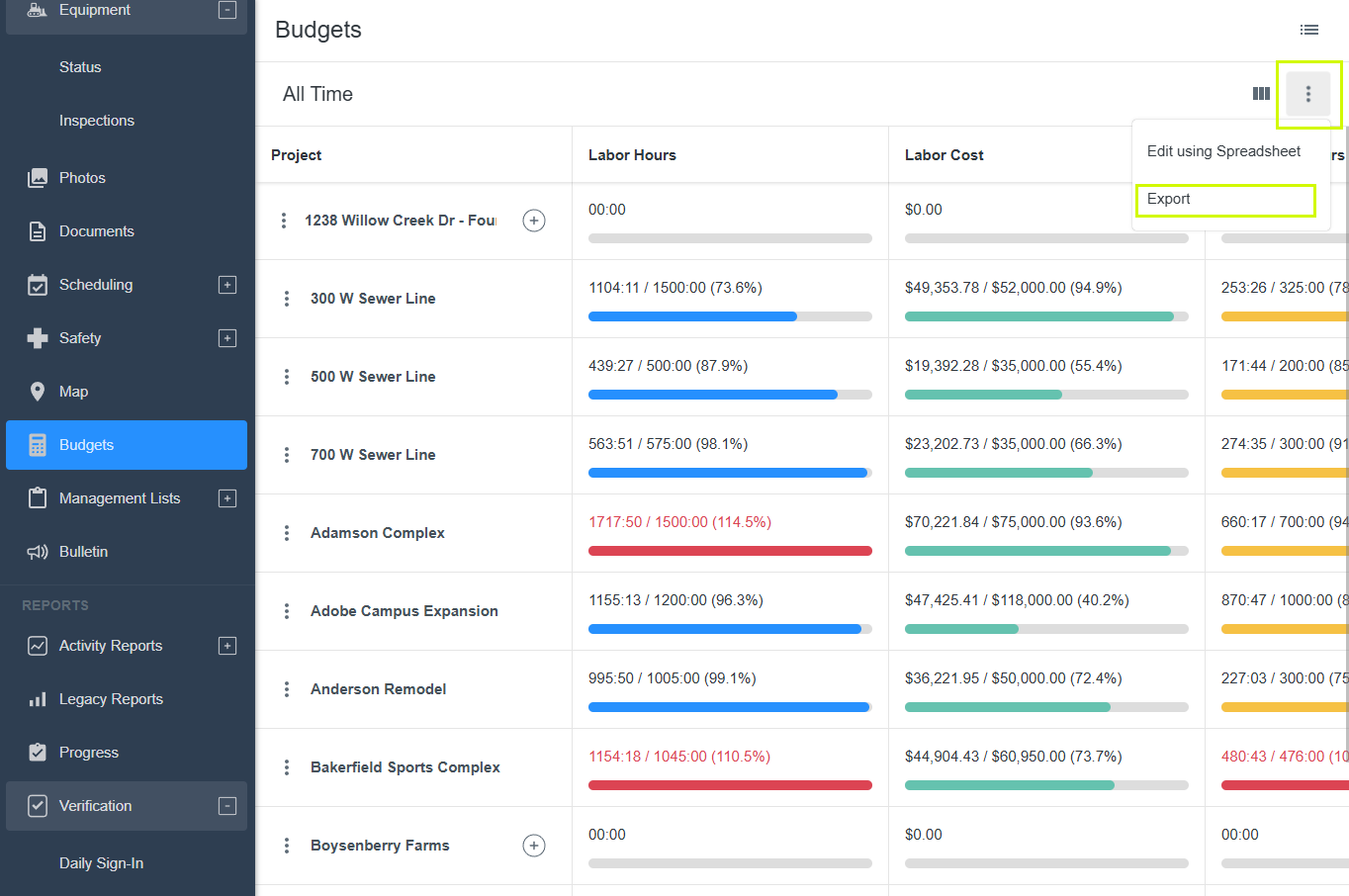Go to Status under Equipment

click(x=80, y=67)
